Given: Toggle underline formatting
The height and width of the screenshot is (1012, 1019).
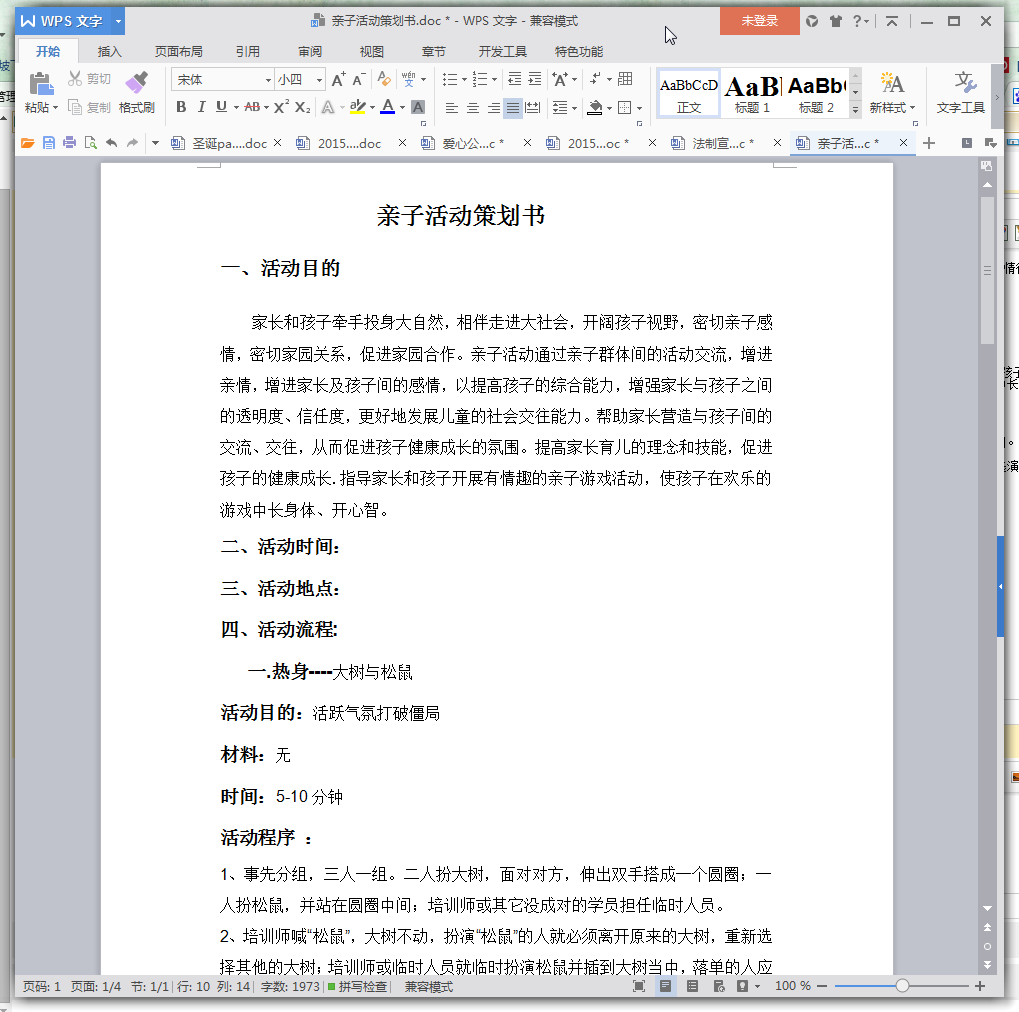Looking at the screenshot, I should click(x=222, y=107).
